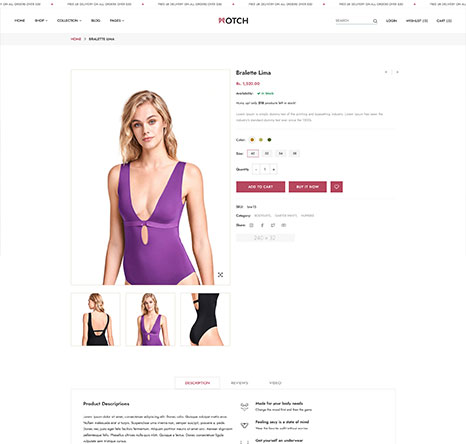Select the first size option box

click(x=253, y=154)
